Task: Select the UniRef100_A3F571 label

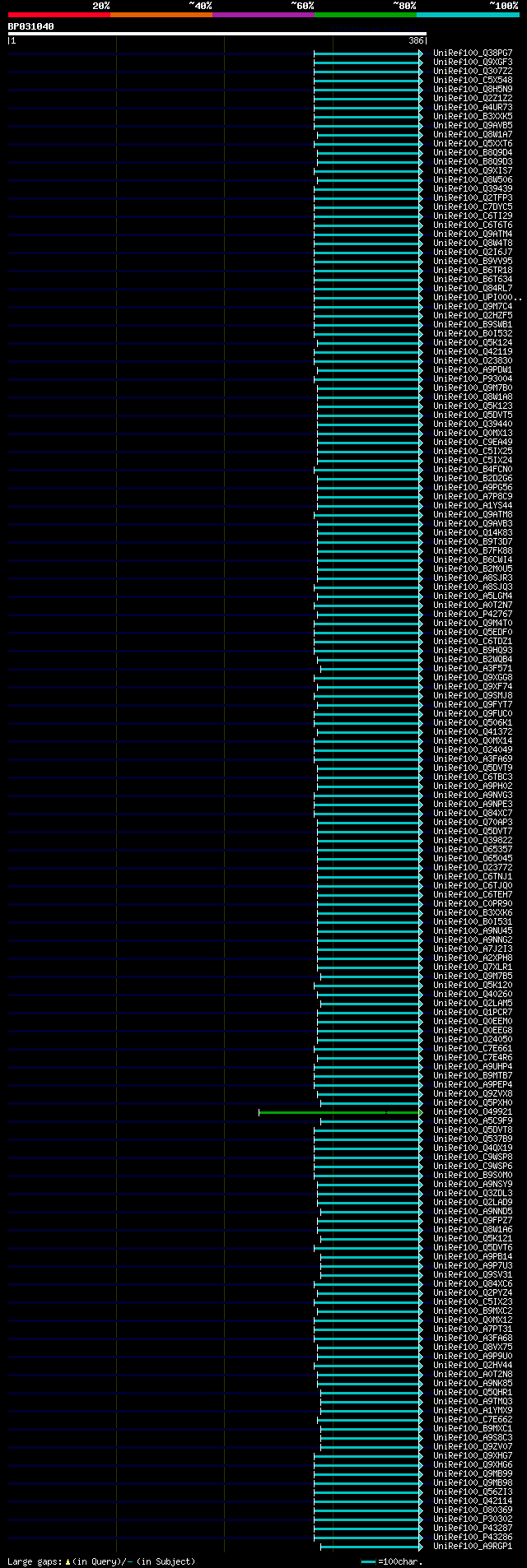Action: pos(473,668)
